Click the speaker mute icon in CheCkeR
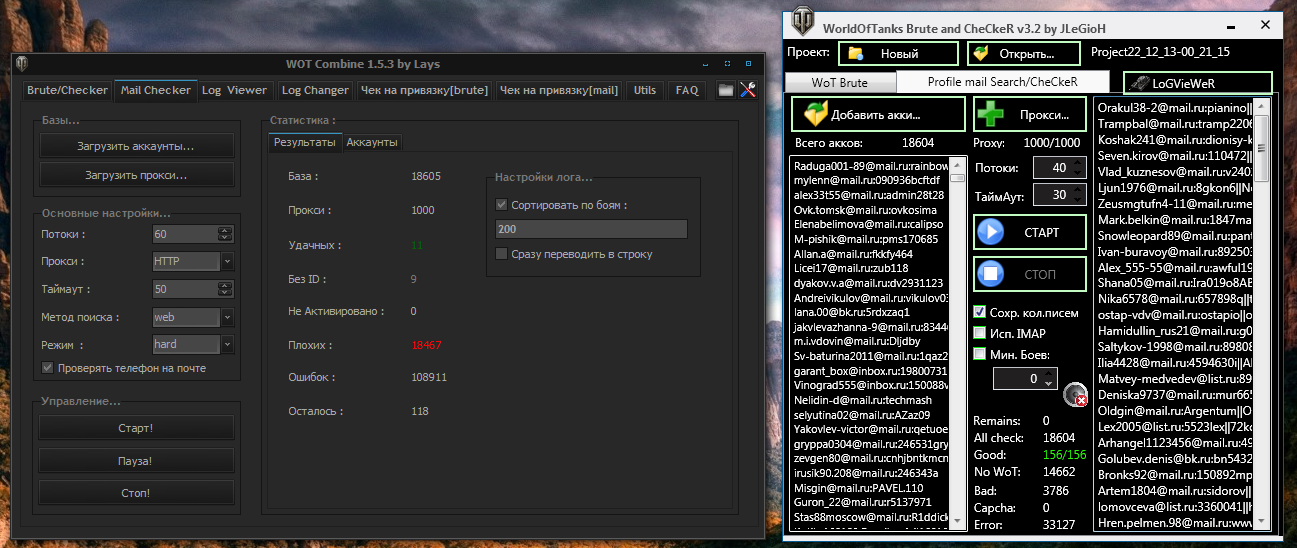This screenshot has height=548, width=1297. [x=1076, y=395]
